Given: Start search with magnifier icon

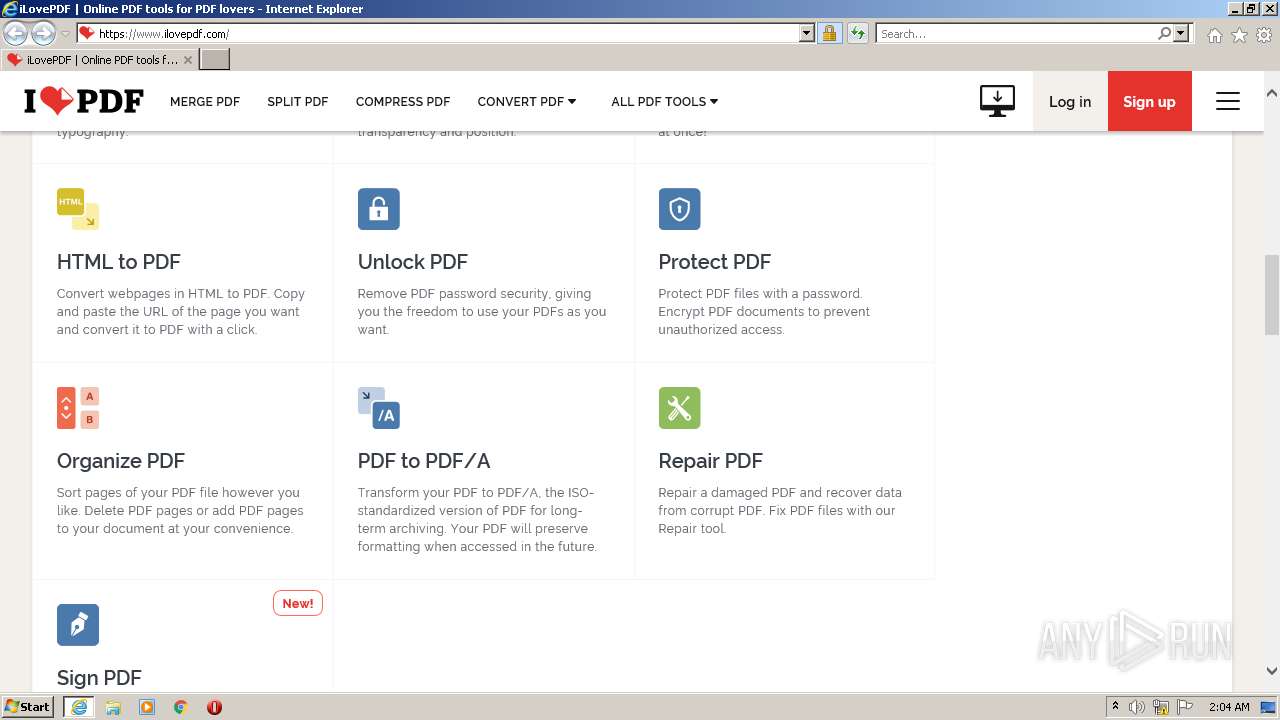Looking at the screenshot, I should 1164,33.
